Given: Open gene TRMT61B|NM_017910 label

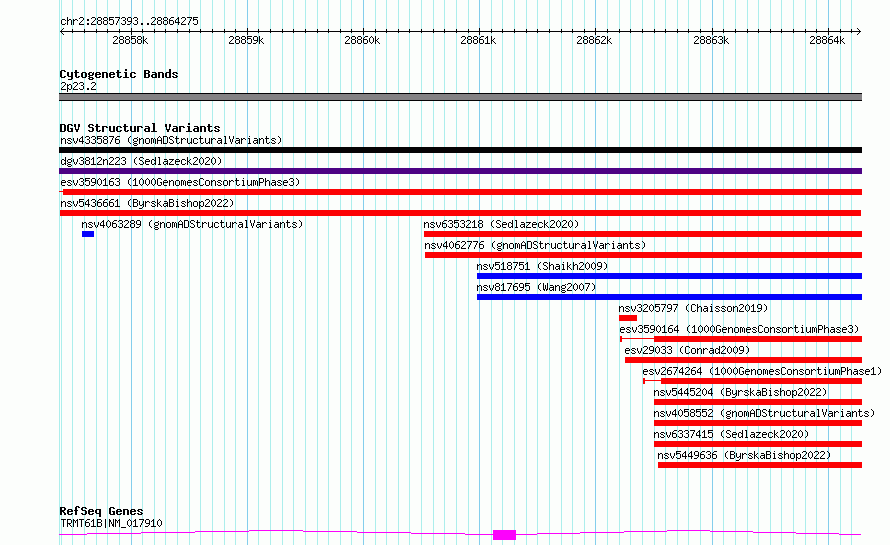Looking at the screenshot, I should [111, 523].
